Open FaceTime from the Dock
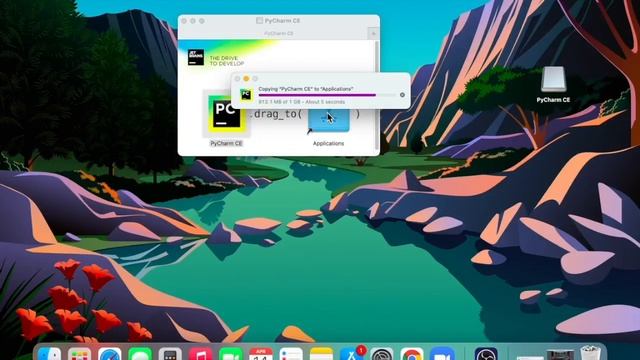The height and width of the screenshot is (360, 640). (231, 354)
